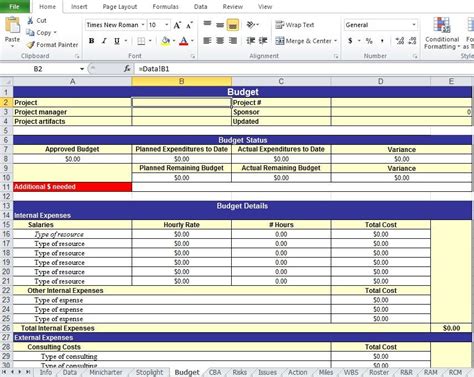Open the font size dropdown
The image size is (474, 377).
click(x=167, y=25)
